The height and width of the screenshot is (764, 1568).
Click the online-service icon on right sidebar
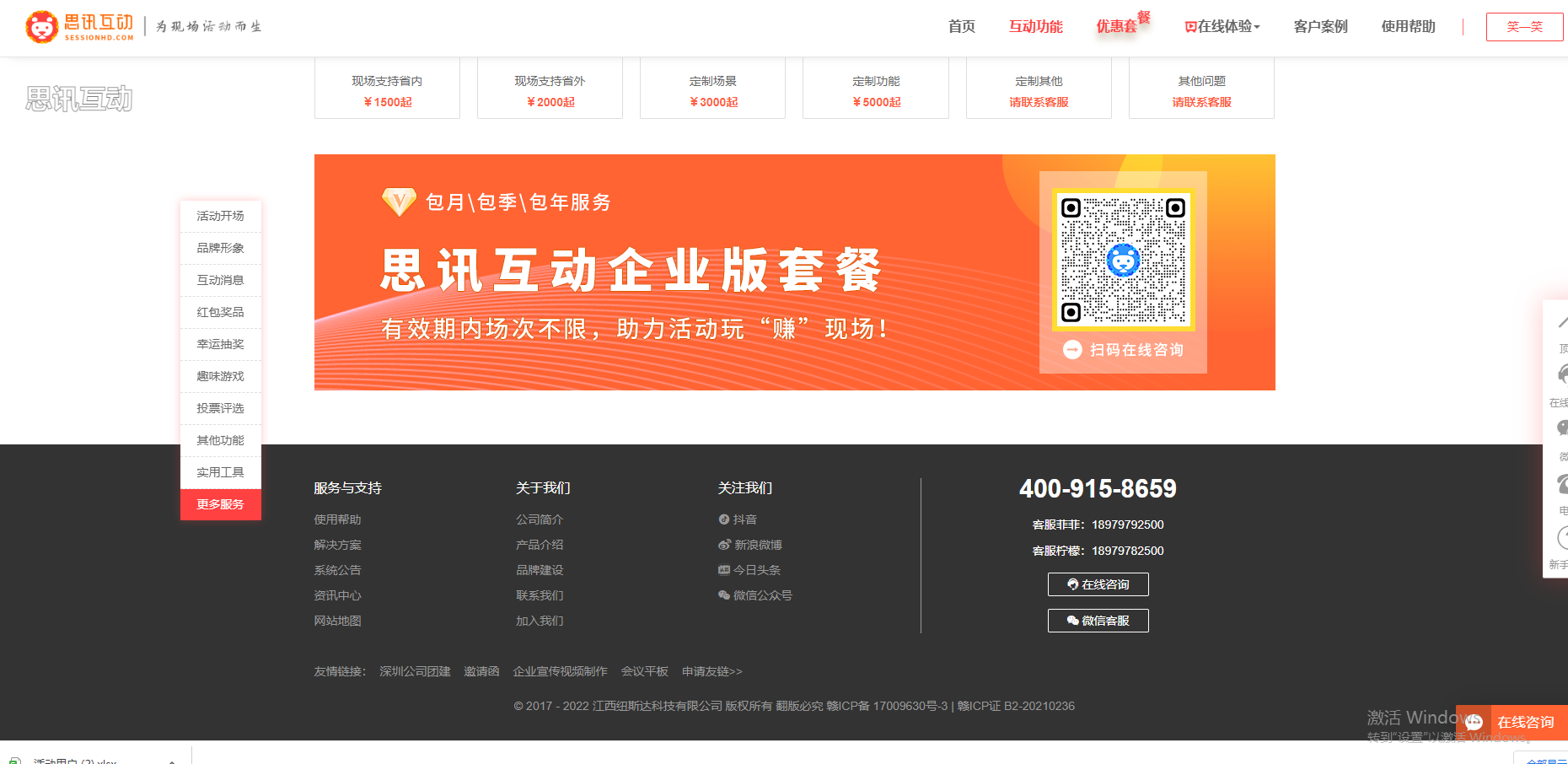click(1562, 374)
